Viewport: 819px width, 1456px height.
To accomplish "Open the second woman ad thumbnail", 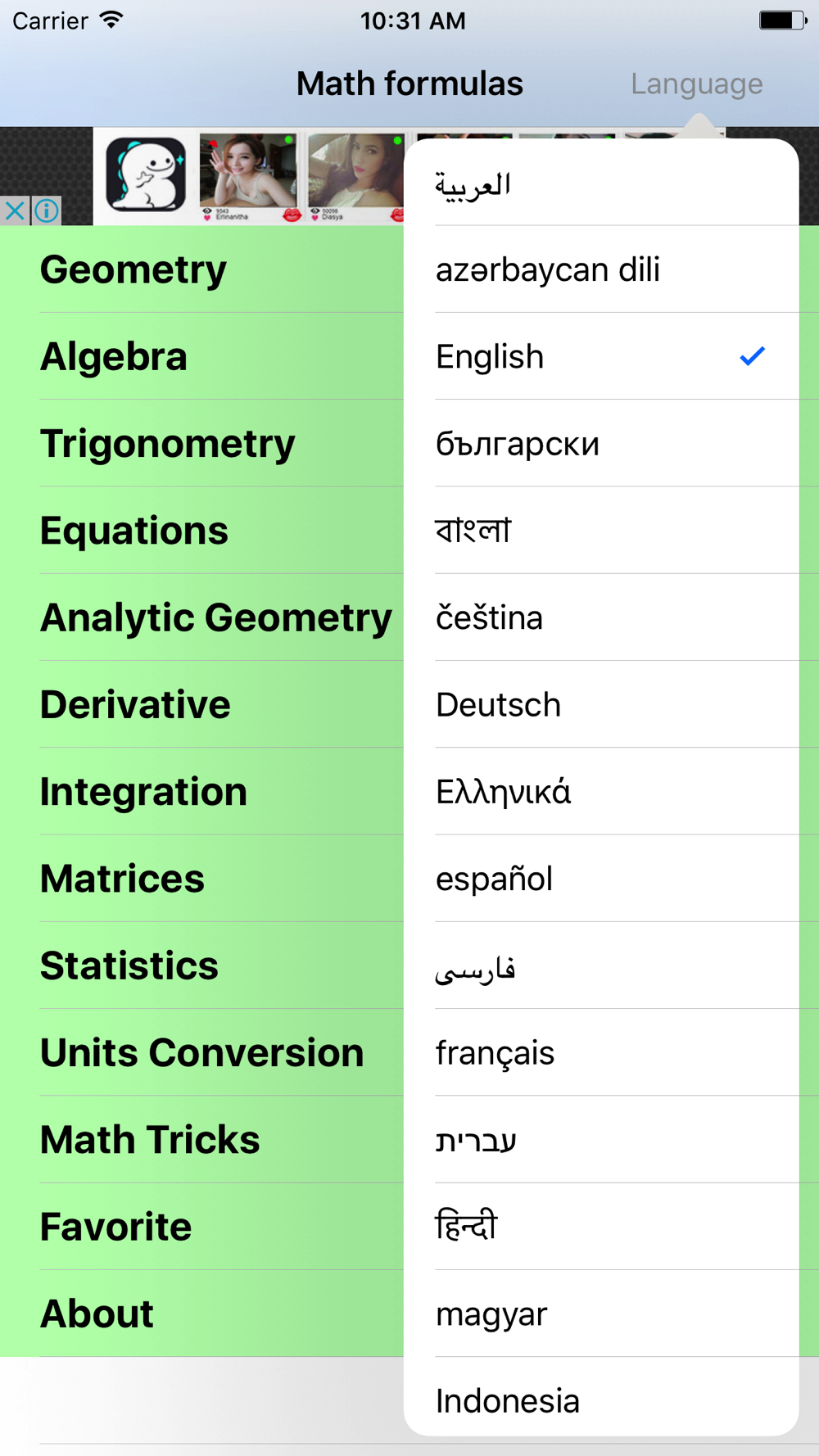I will (355, 177).
